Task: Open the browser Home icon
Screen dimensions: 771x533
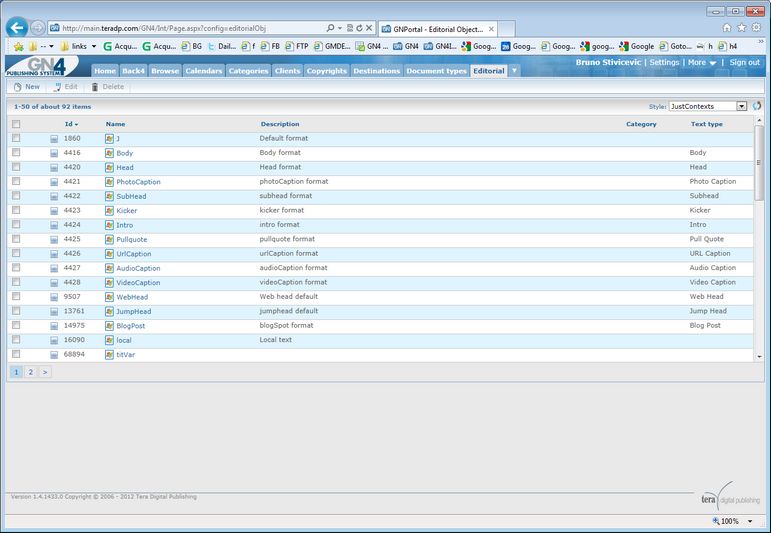Action: [727, 28]
